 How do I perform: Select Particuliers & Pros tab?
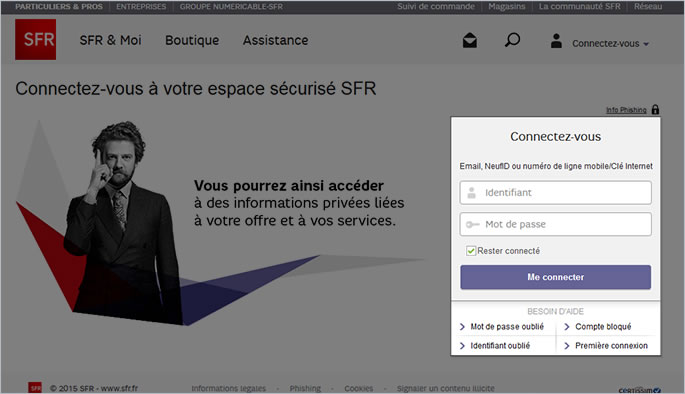click(59, 7)
